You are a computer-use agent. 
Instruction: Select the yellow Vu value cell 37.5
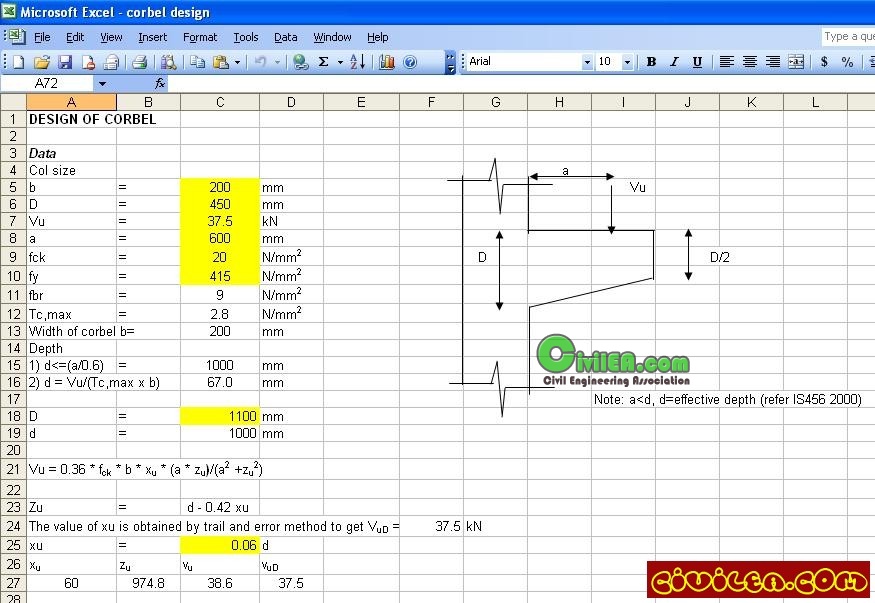point(220,221)
